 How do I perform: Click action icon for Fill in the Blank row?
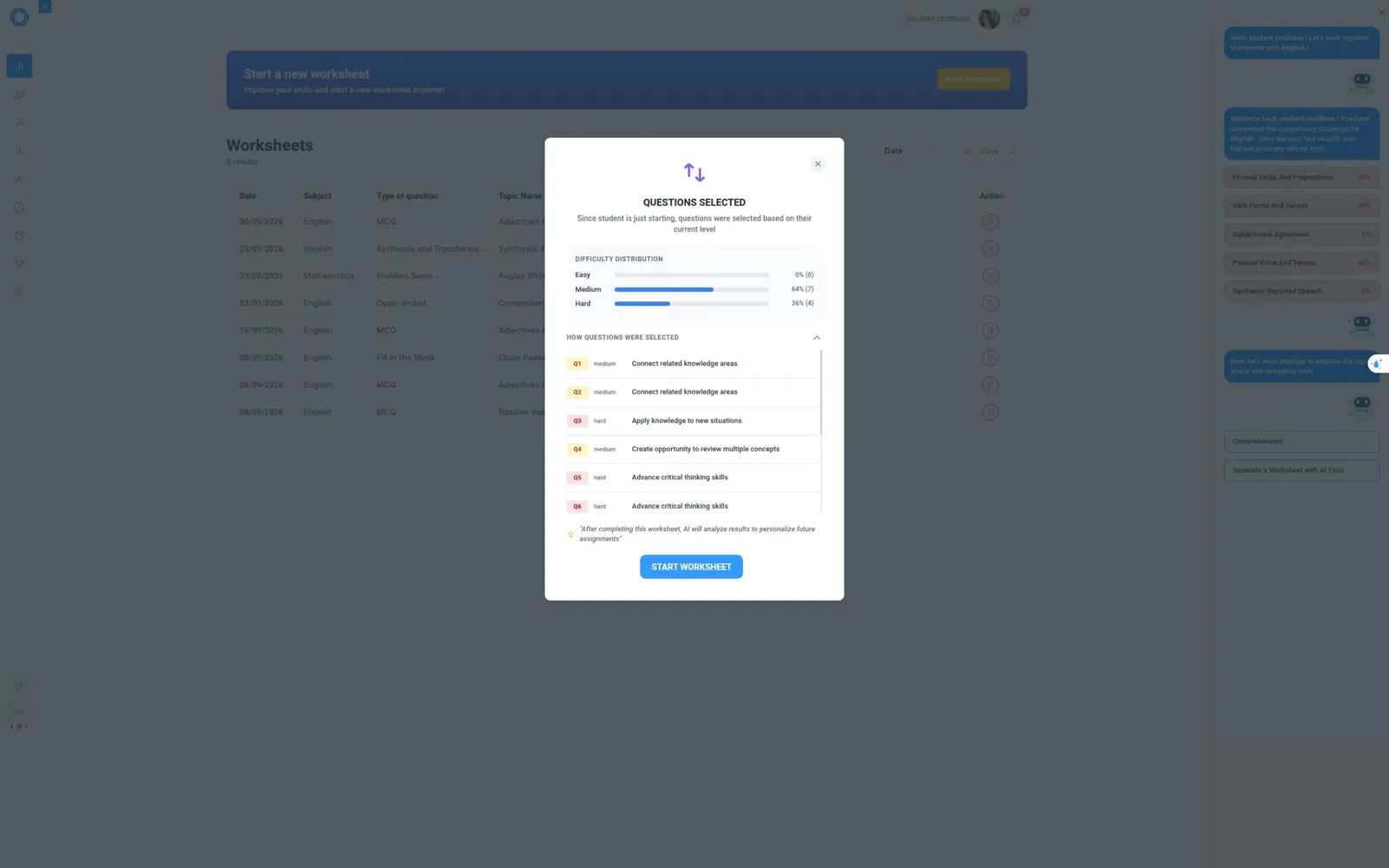point(990,358)
